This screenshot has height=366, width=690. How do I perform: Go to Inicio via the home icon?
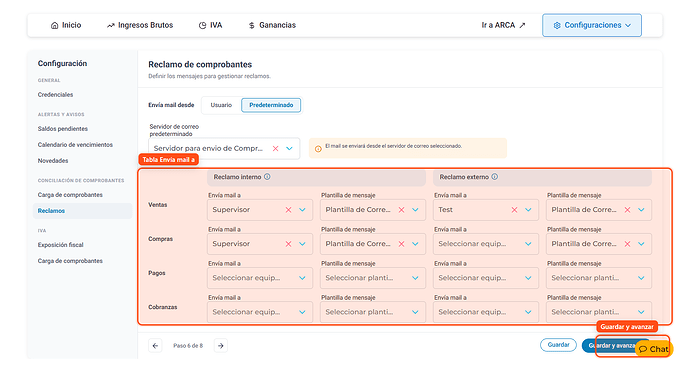point(55,26)
